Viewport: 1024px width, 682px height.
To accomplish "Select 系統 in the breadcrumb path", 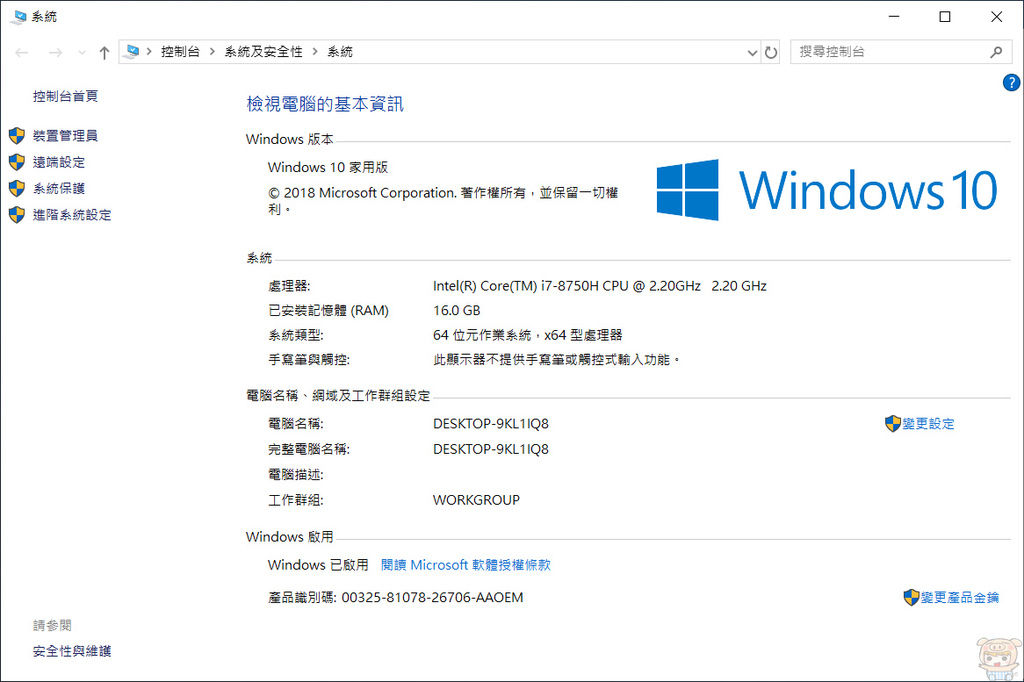I will tap(340, 52).
